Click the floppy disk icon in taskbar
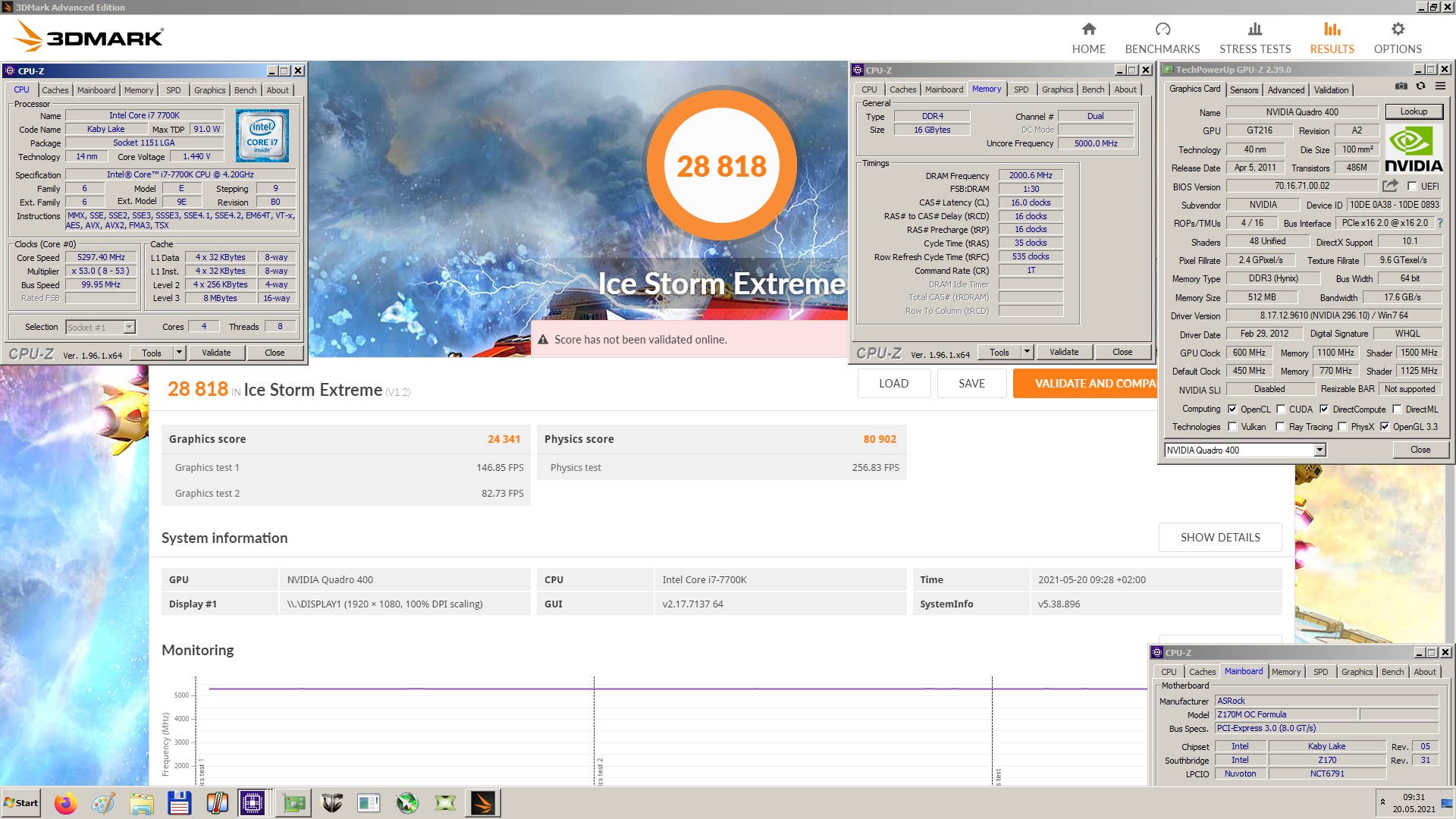Viewport: 1456px width, 819px height. (179, 803)
